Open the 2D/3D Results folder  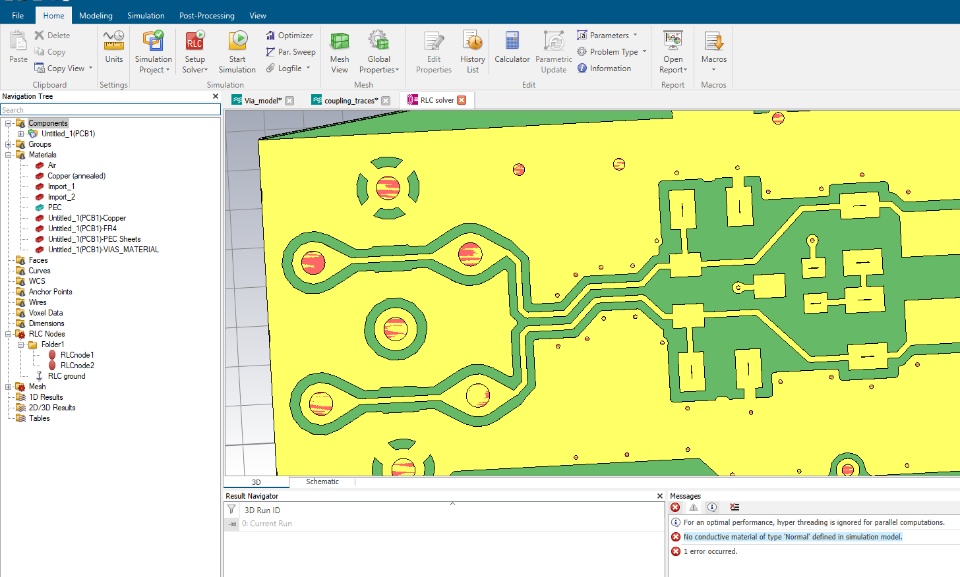point(52,407)
